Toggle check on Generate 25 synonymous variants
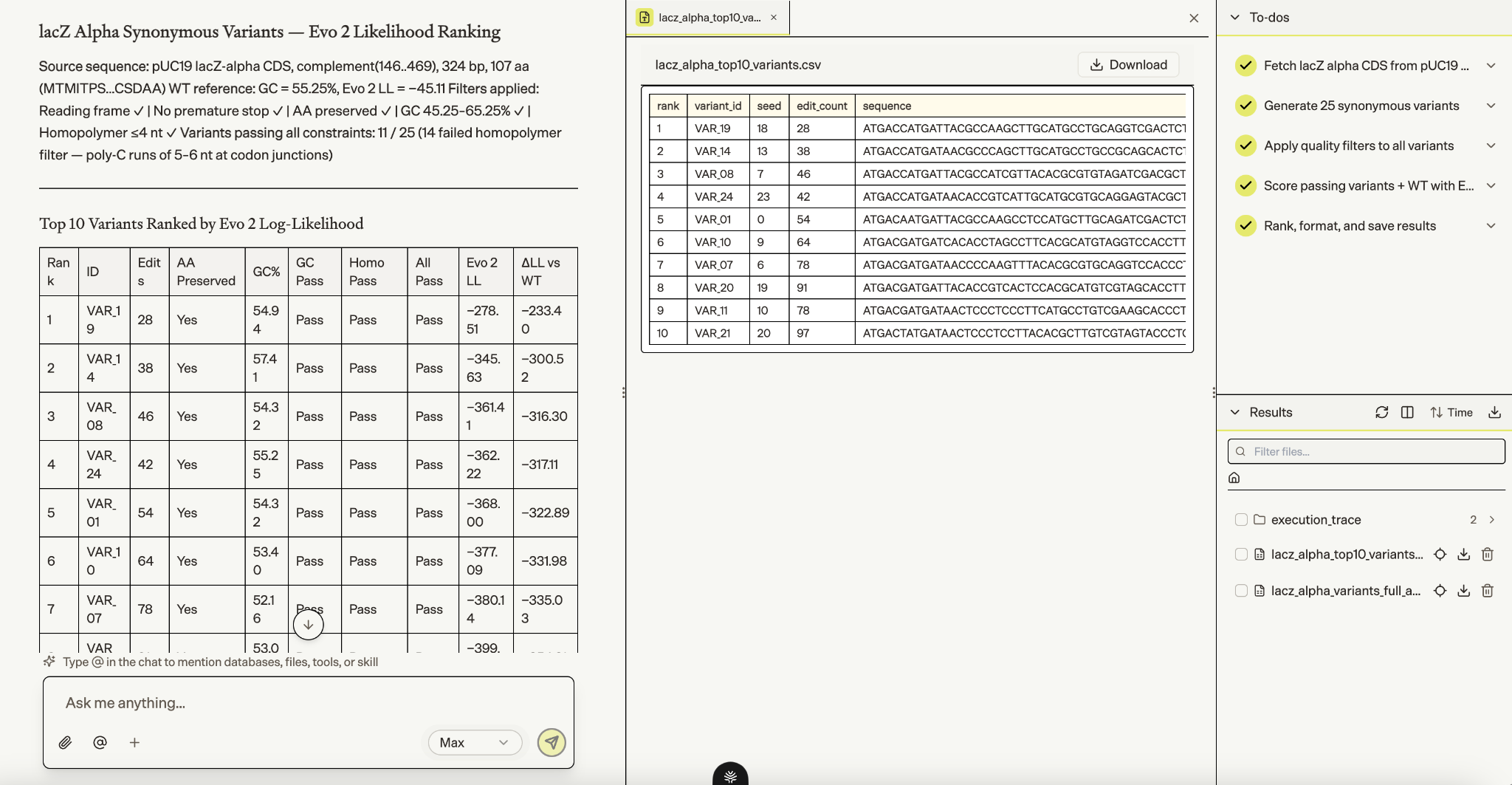Screen dimensions: 1512x785 click(1246, 106)
